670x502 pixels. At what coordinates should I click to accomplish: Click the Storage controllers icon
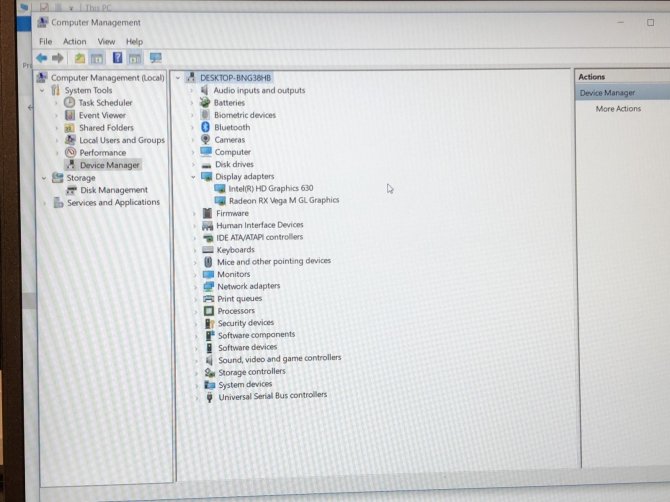coord(209,372)
